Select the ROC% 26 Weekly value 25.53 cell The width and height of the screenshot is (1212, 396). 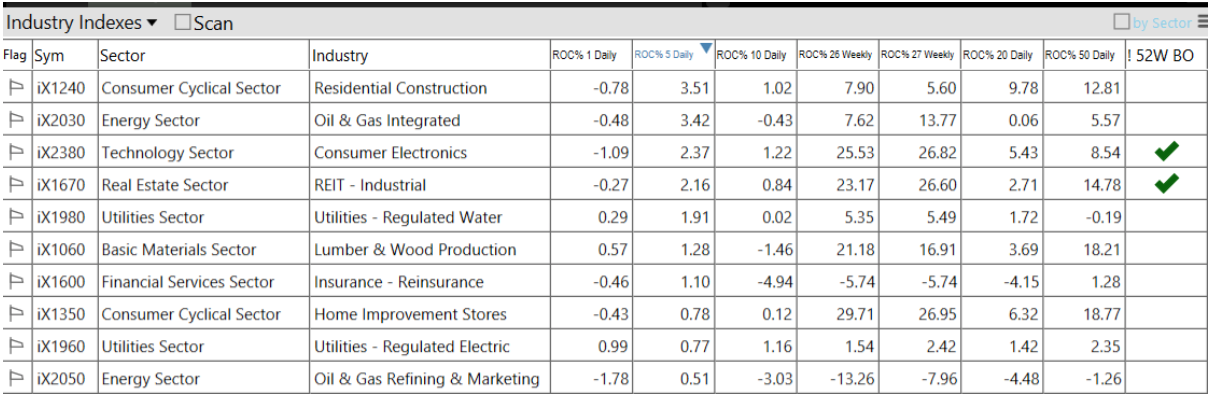(x=837, y=153)
